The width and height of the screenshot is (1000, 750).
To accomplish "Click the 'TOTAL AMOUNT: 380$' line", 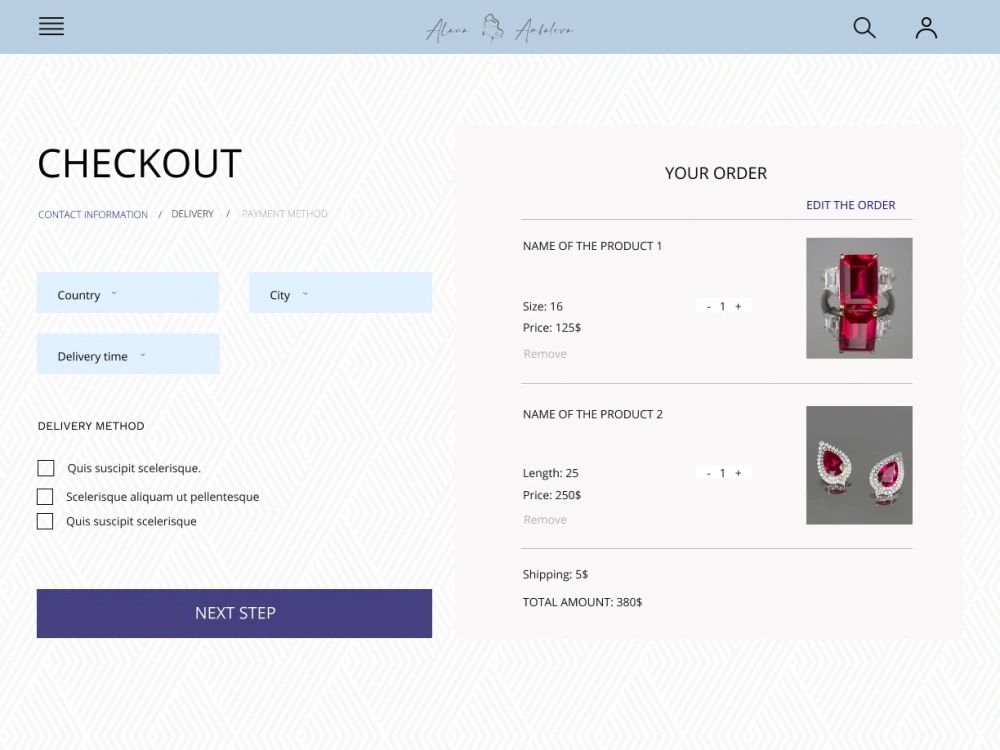I will tap(582, 602).
